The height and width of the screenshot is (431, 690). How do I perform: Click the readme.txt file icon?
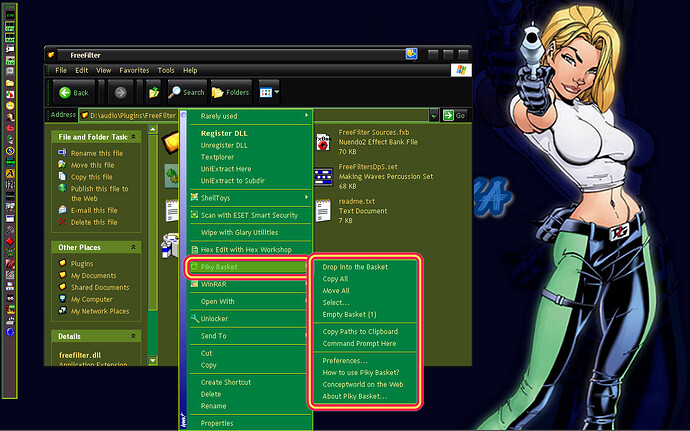pyautogui.click(x=323, y=209)
